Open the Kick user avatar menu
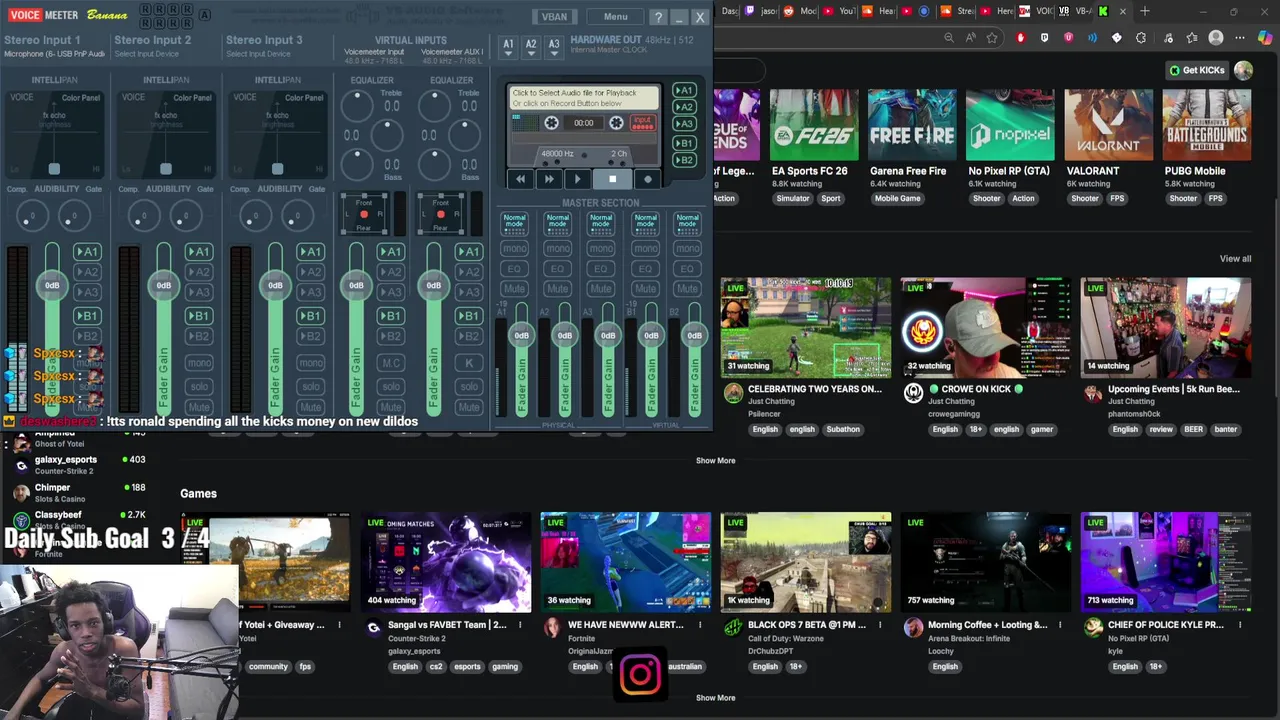The image size is (1280, 720). 1243,70
